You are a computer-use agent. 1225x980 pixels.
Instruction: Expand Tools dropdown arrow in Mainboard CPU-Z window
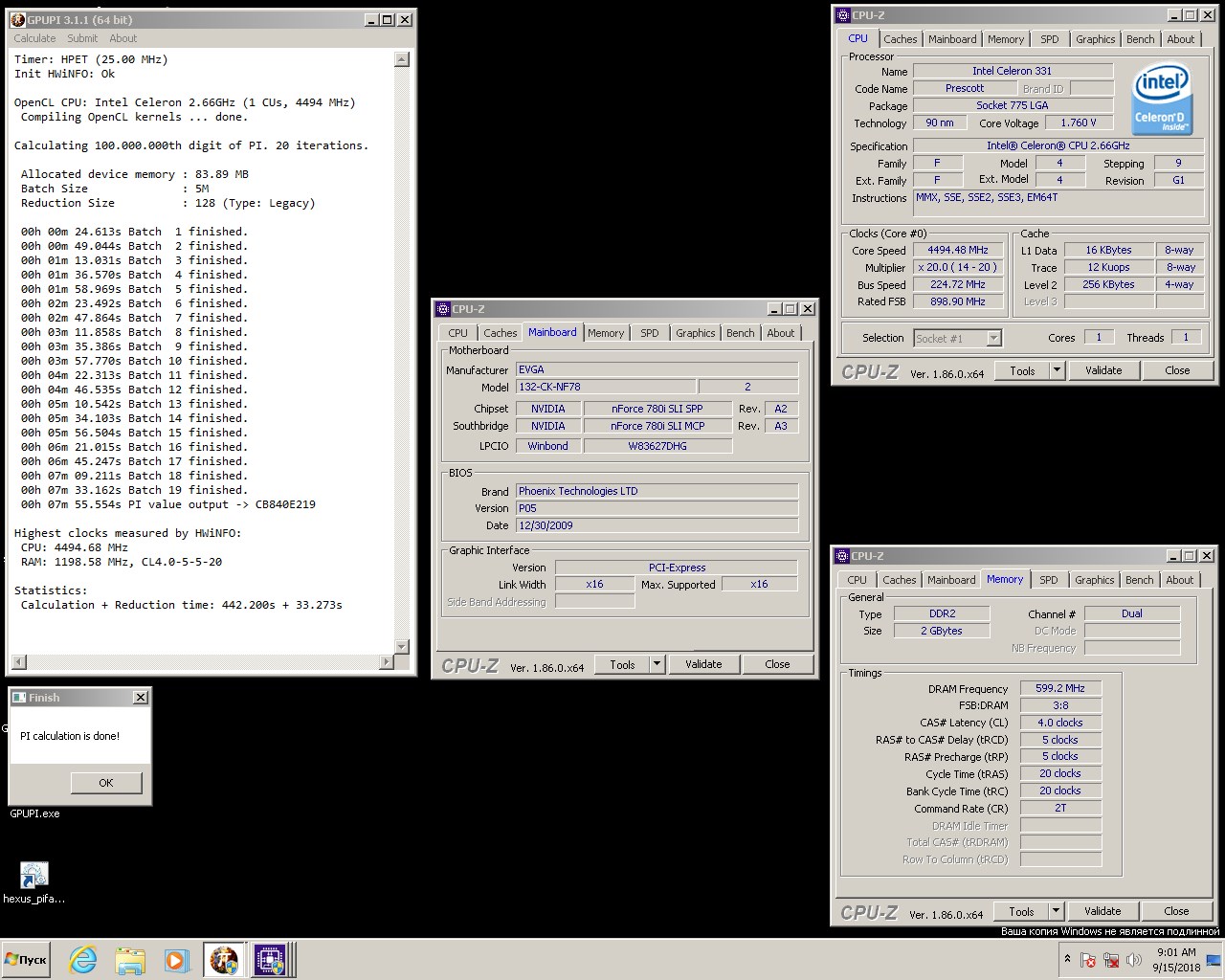tap(657, 664)
